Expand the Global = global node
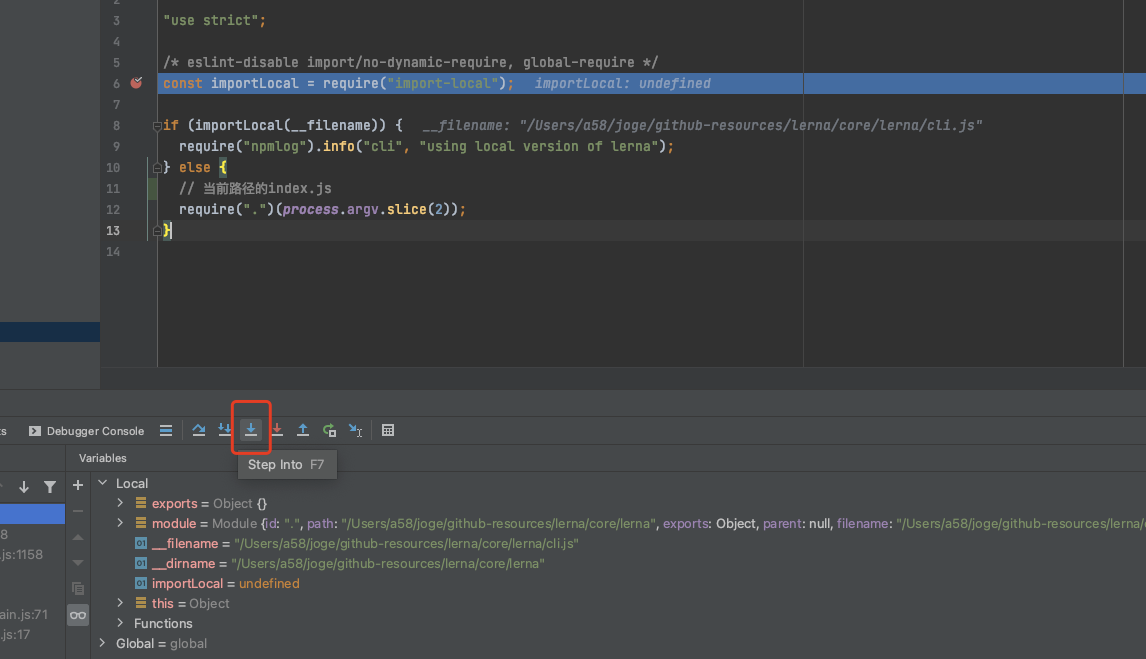The width and height of the screenshot is (1146, 659). pyautogui.click(x=103, y=643)
